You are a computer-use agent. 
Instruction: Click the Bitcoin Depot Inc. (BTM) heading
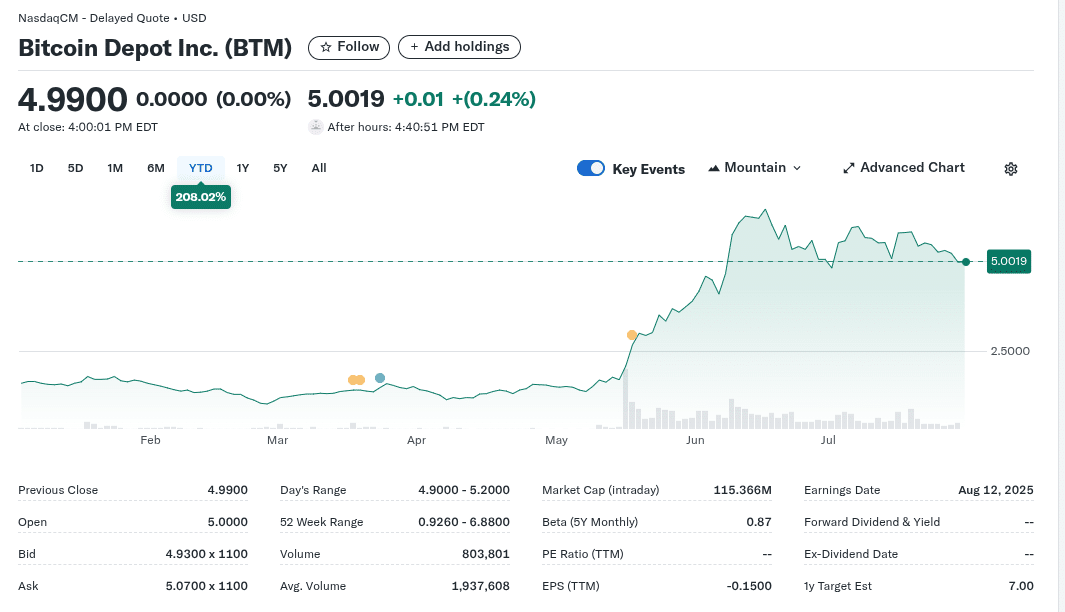coord(155,48)
